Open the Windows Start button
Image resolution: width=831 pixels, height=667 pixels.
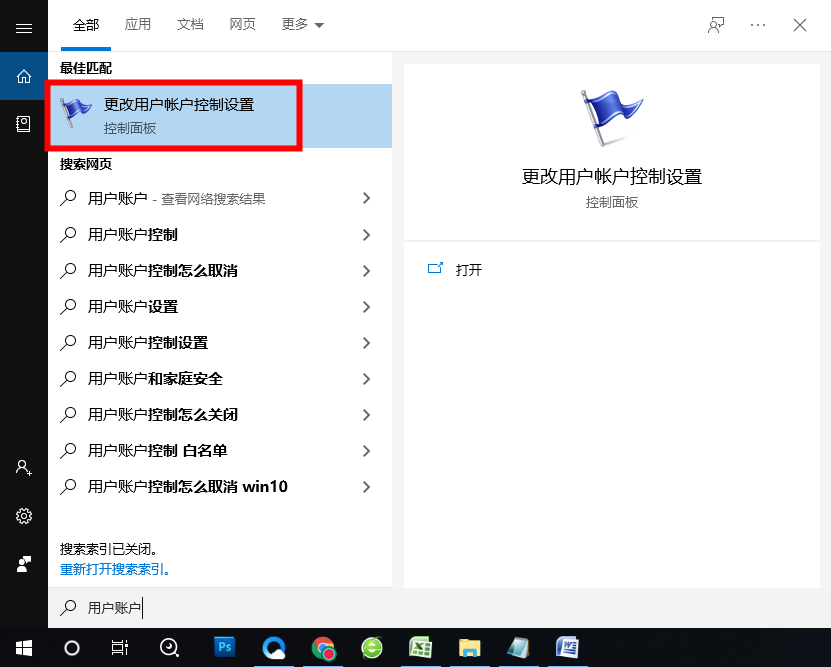24,647
